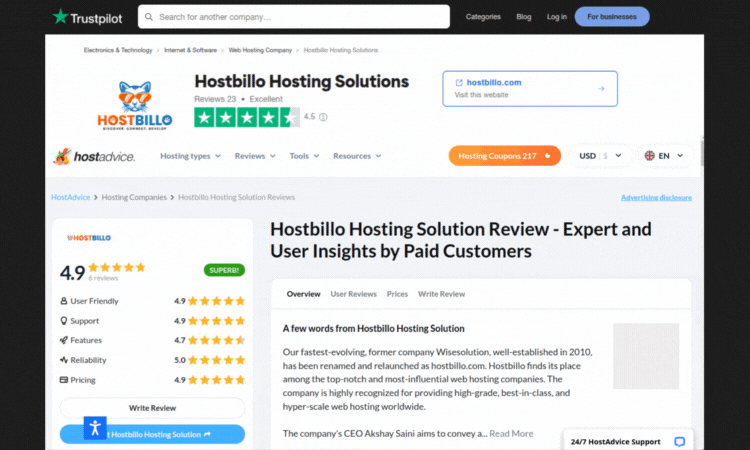Open the hostbillo.com website link
750x450 pixels.
point(494,82)
